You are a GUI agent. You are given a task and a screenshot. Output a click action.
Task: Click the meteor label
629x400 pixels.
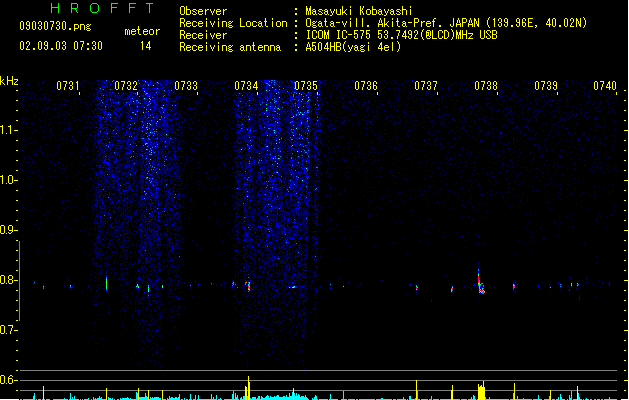click(x=142, y=31)
